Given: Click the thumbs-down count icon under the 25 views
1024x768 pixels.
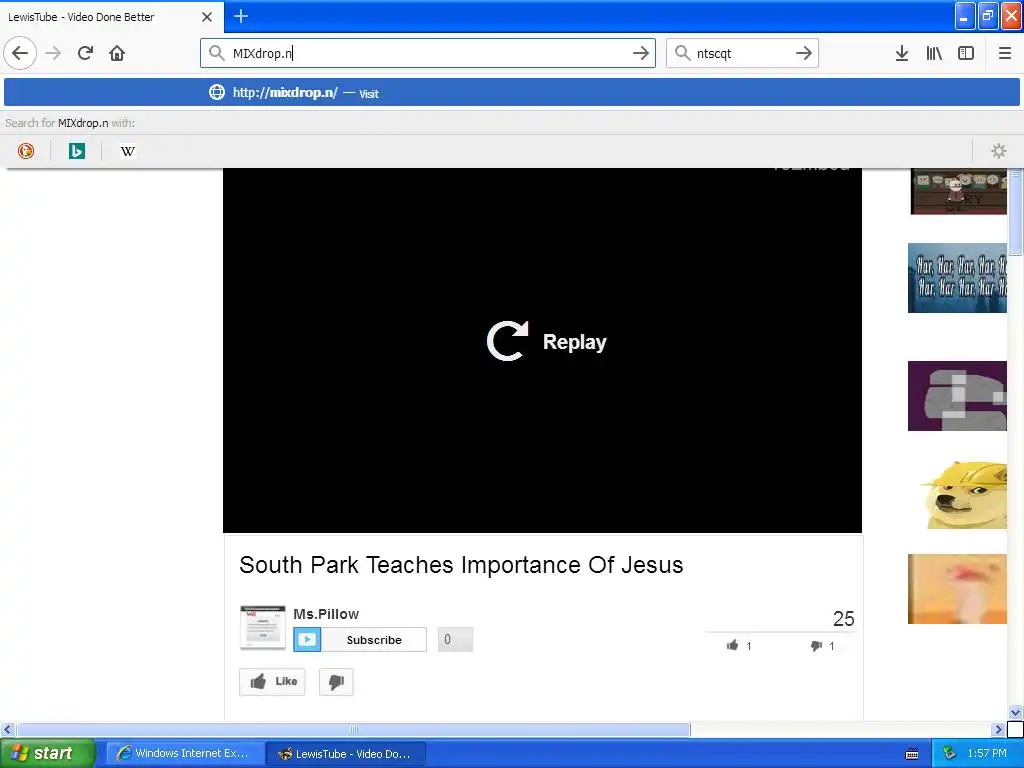Looking at the screenshot, I should (816, 646).
